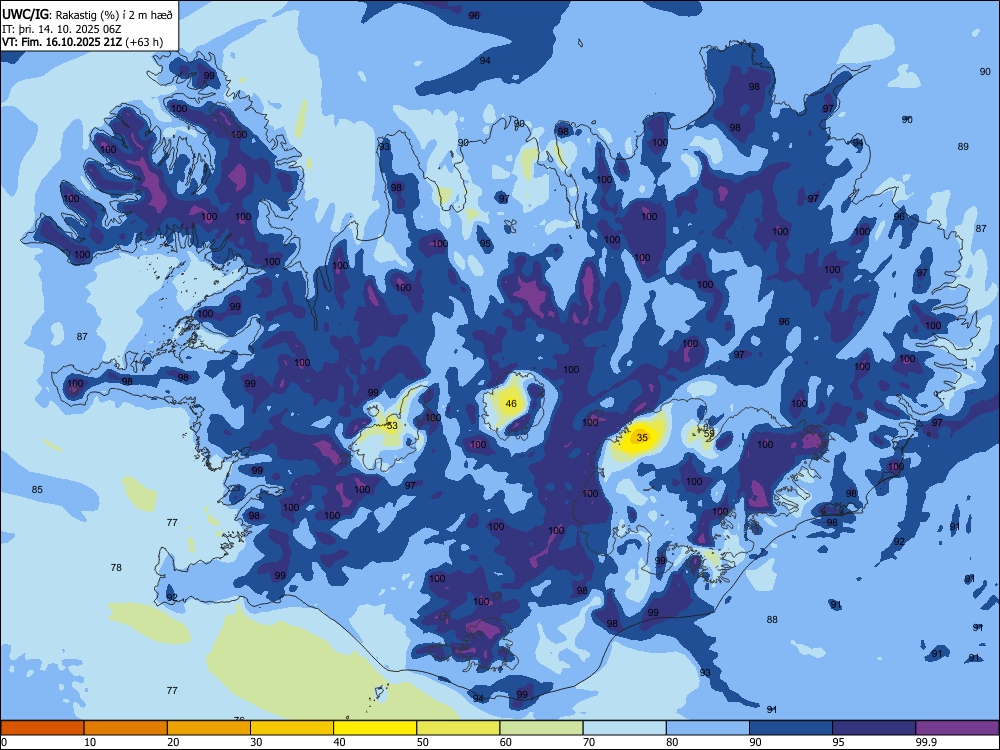This screenshot has height=750, width=1000.
Task: Click the '50' legend tick label
Action: pos(422,742)
